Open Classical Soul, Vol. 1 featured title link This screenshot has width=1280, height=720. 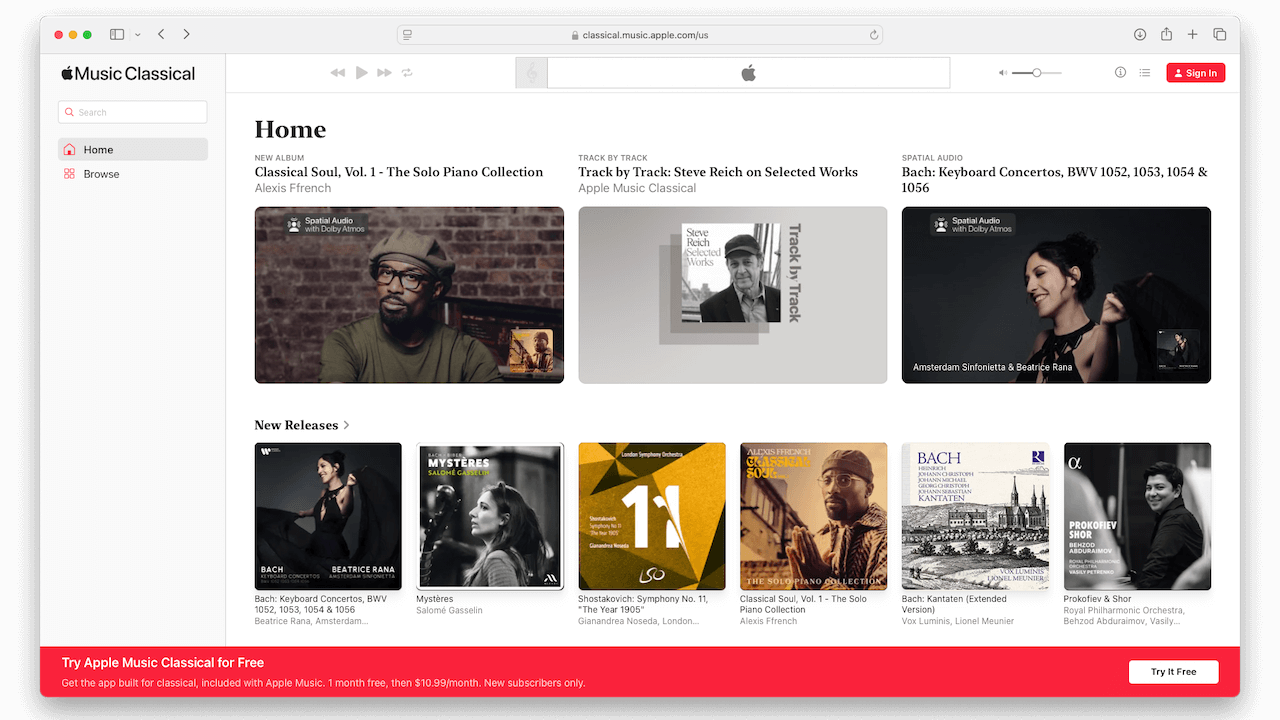pos(399,172)
